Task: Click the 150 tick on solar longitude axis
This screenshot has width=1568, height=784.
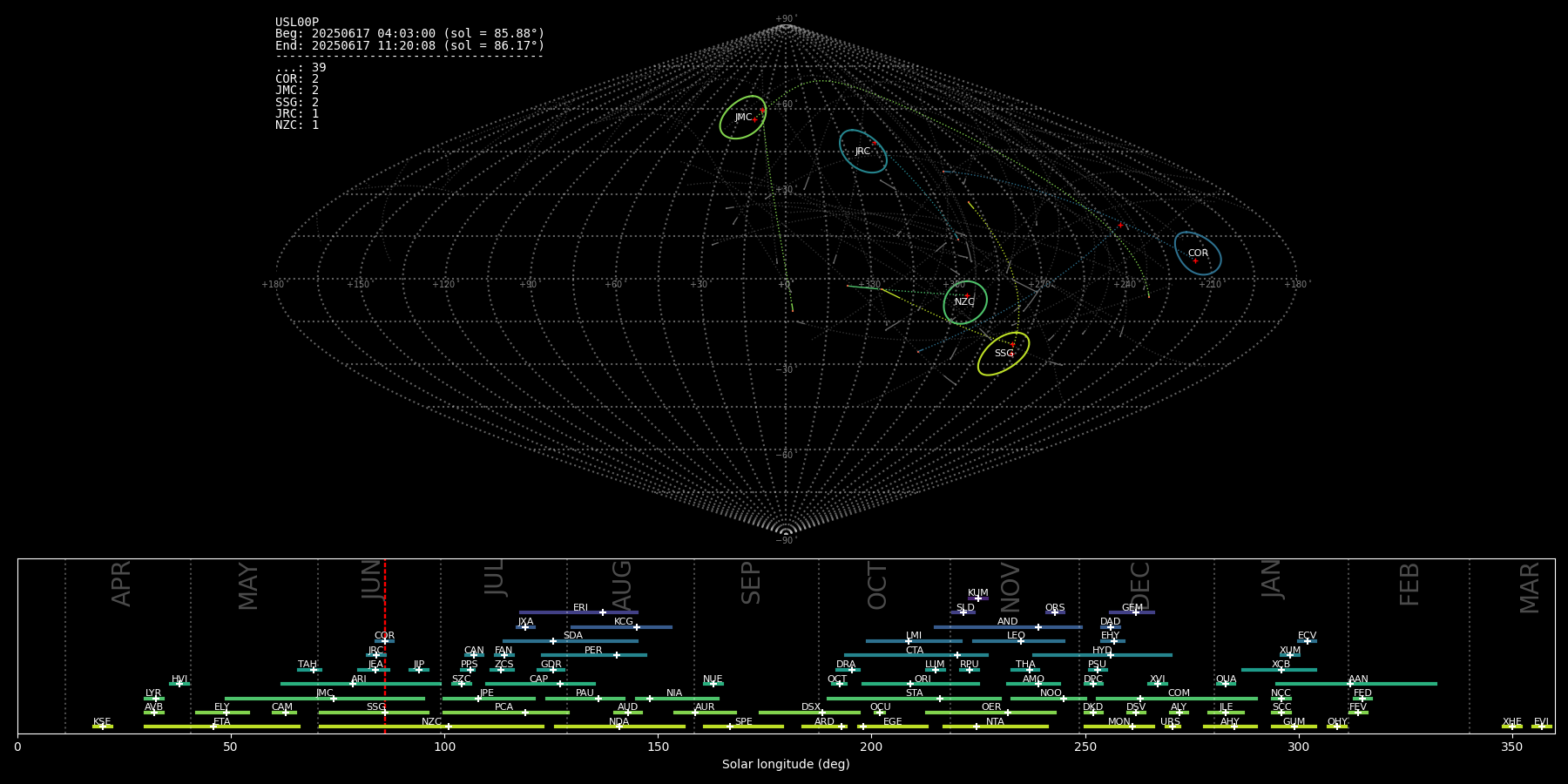Action: pos(658,747)
